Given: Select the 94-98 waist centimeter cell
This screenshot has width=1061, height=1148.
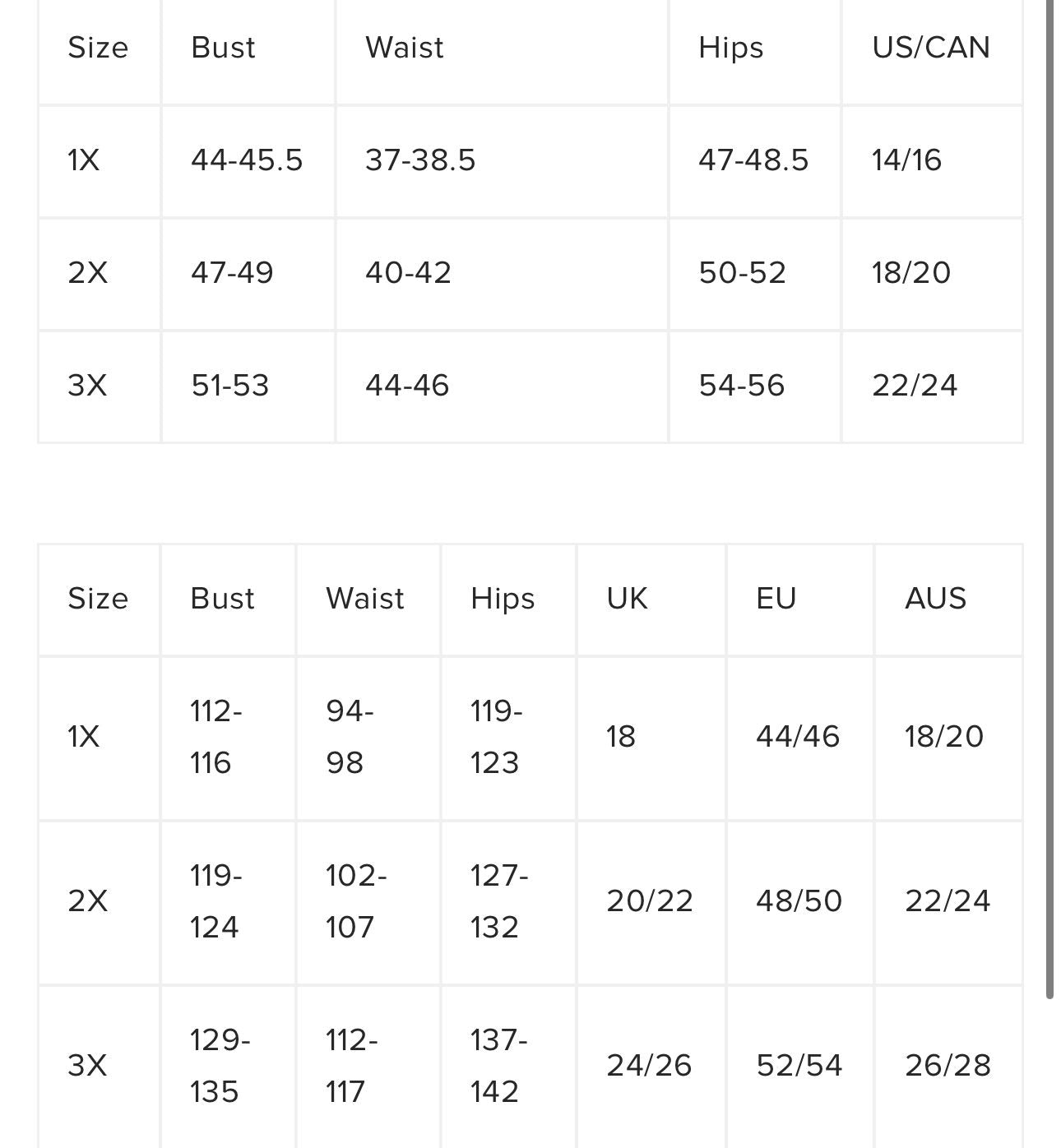Looking at the screenshot, I should click(350, 737).
